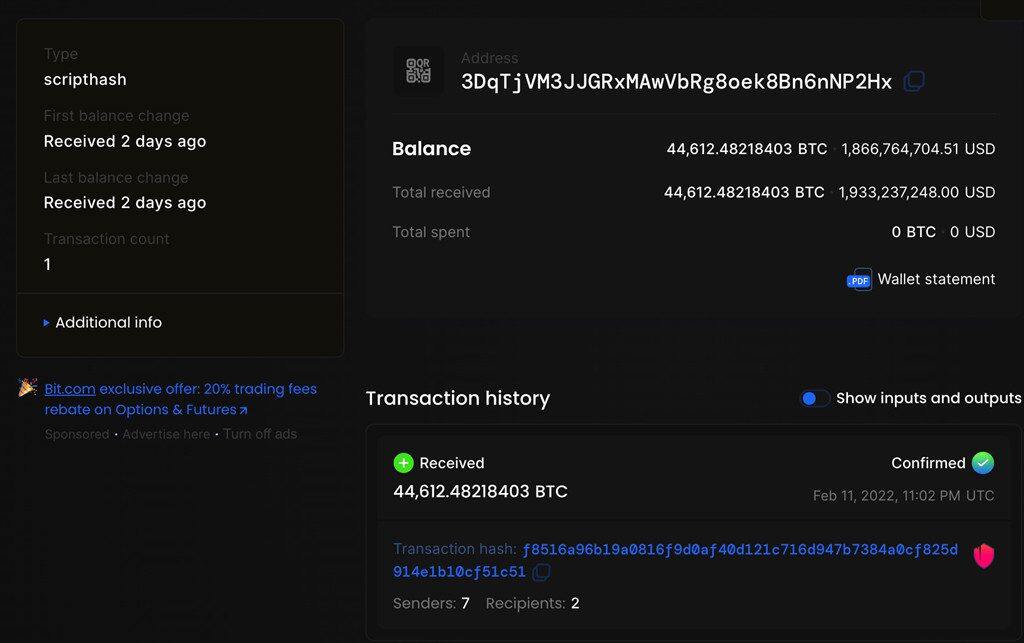Click the pink privacy shield icon
Image resolution: width=1024 pixels, height=643 pixels.
[x=984, y=556]
